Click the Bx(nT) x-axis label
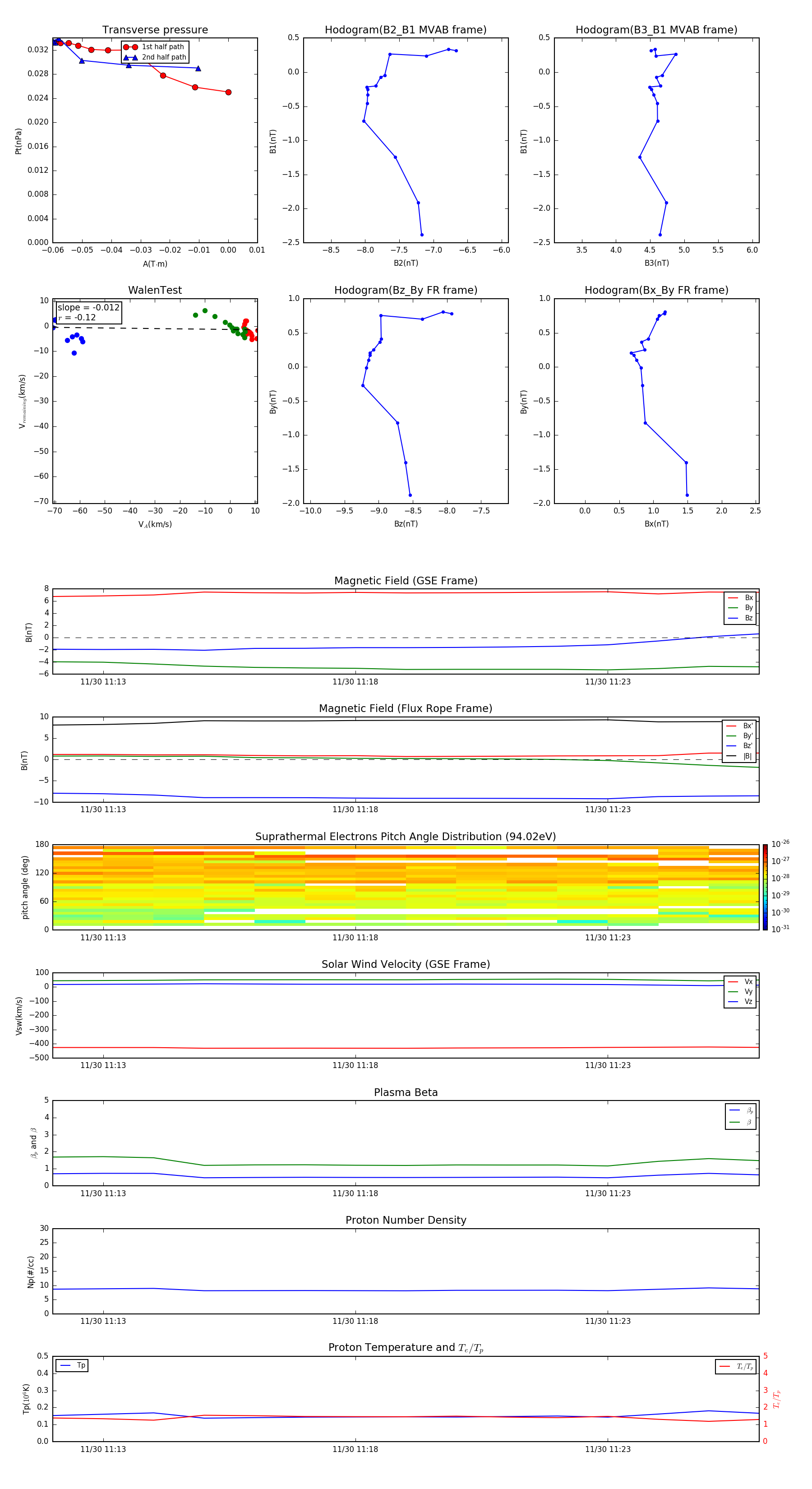The image size is (812, 1489). coord(656,524)
